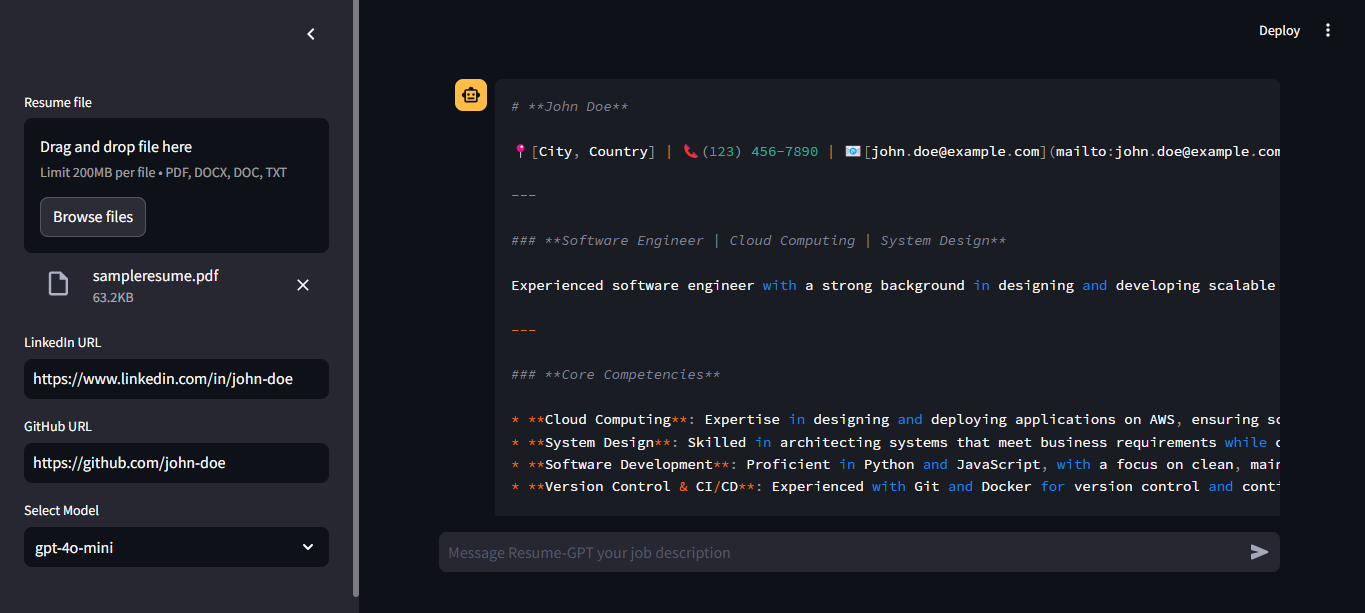This screenshot has width=1365, height=613.
Task: Click the red phone emoji icon
Action: (x=690, y=151)
